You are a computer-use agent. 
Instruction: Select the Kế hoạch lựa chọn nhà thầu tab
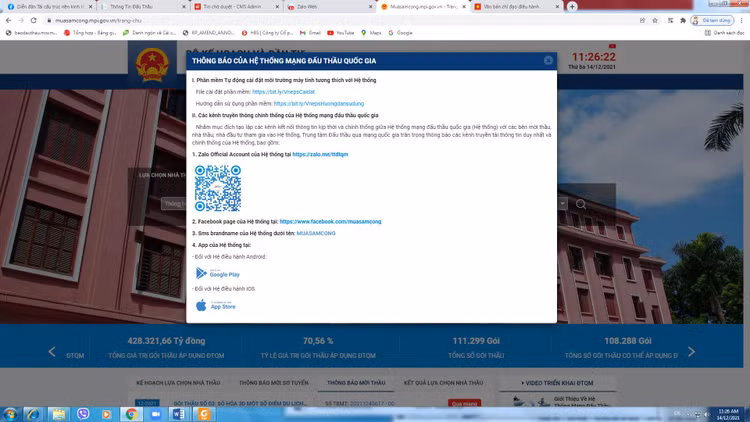tap(178, 383)
